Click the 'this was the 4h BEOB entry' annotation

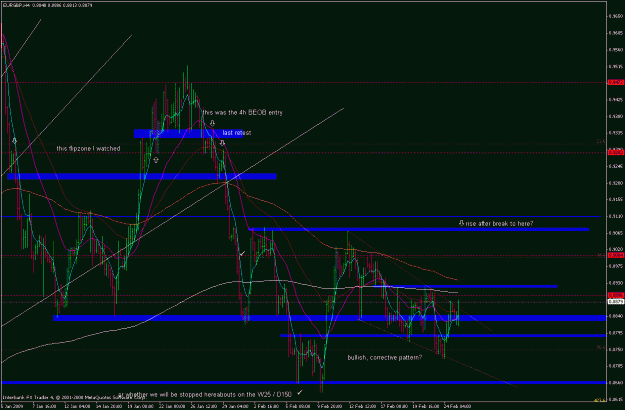point(242,112)
